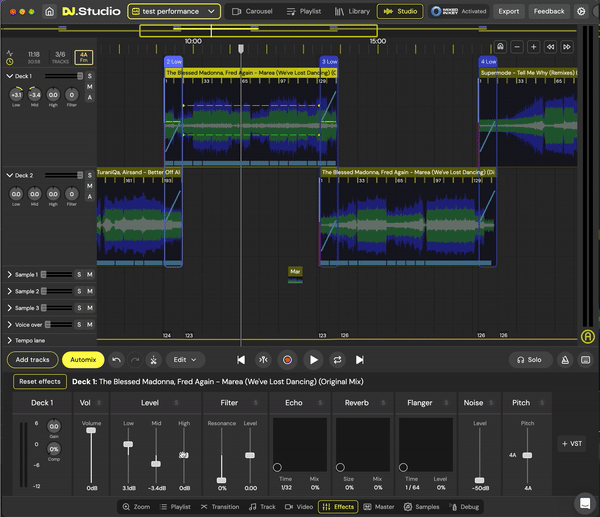Open the test performance project dropdown
This screenshot has width=600, height=517.
click(x=175, y=11)
